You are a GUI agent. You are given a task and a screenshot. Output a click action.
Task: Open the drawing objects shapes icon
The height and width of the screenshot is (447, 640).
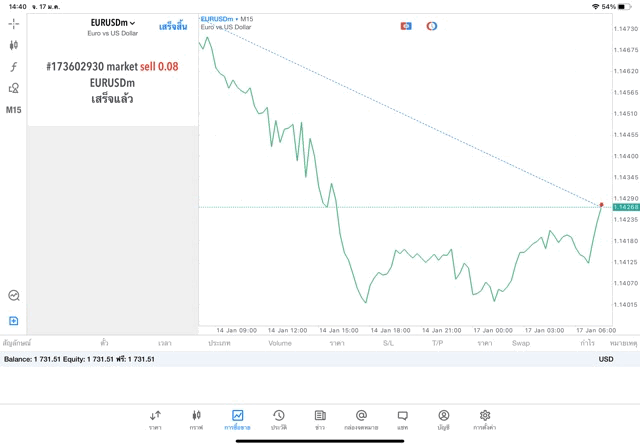[14, 88]
